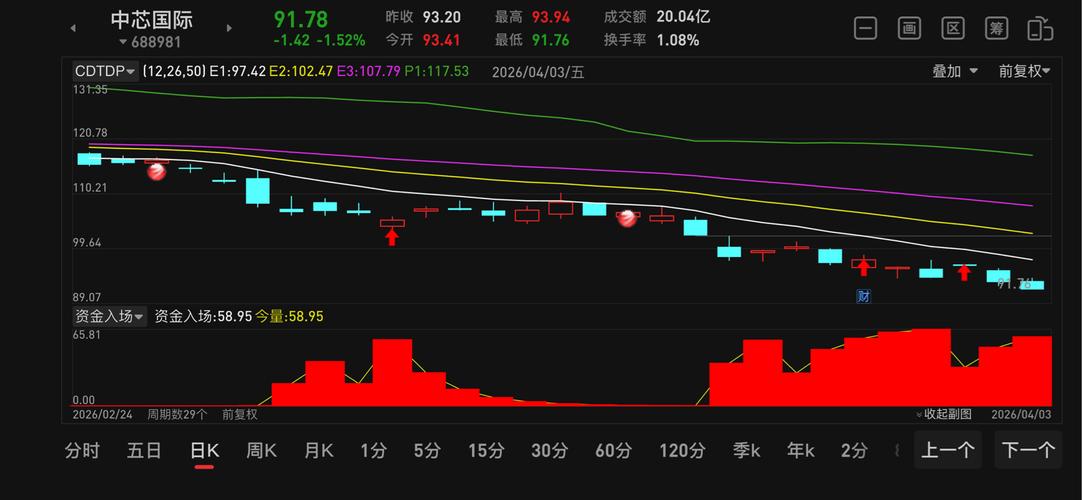Select the 120分 period tab
The width and height of the screenshot is (1082, 500).
(x=682, y=451)
